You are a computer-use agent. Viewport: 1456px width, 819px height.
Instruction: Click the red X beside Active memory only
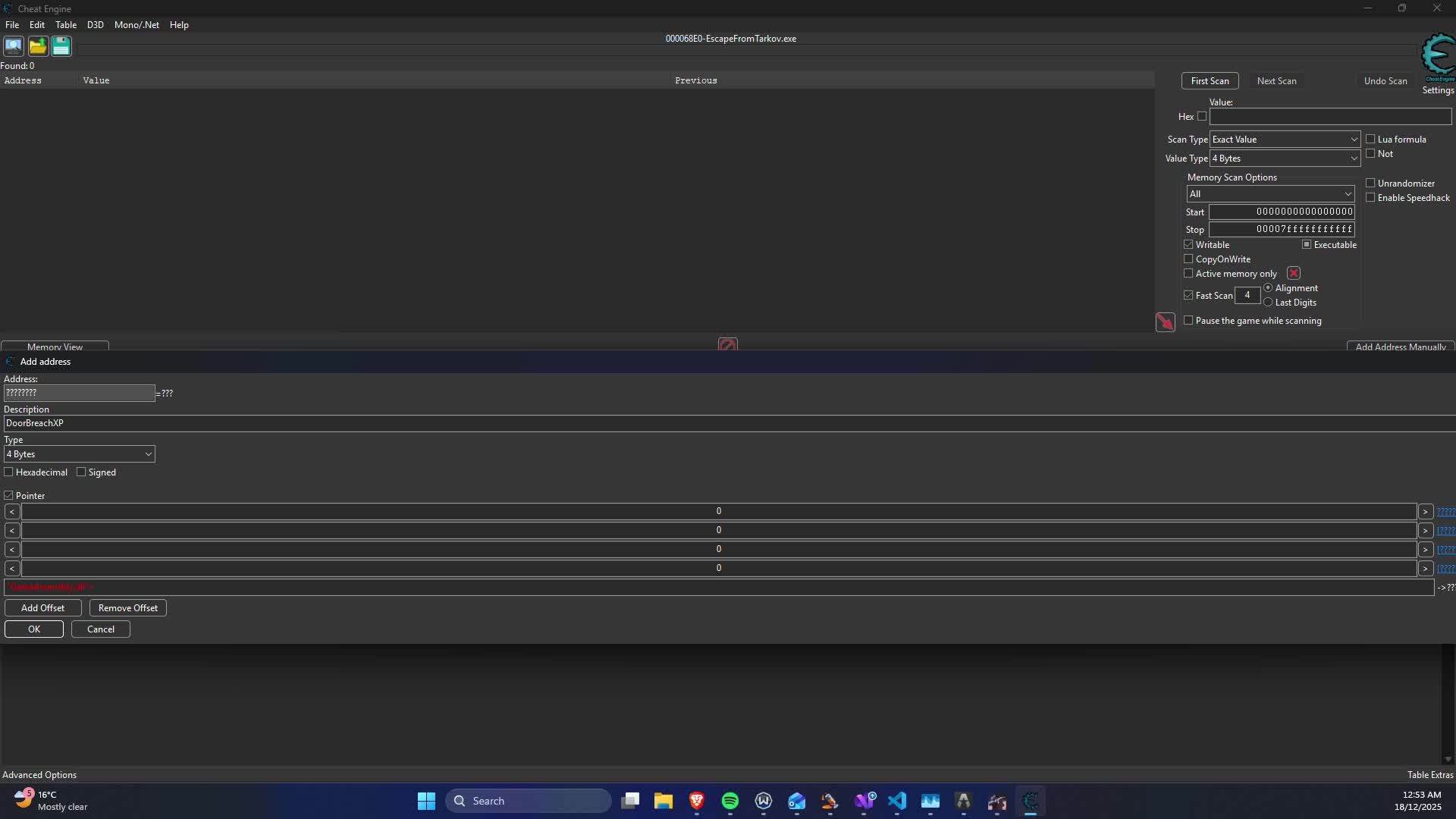coord(1294,273)
